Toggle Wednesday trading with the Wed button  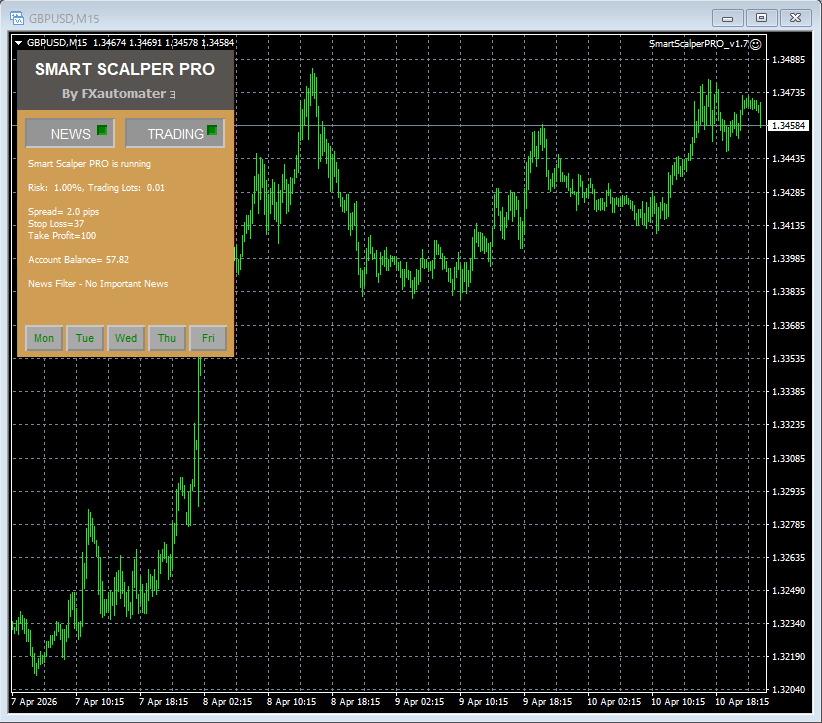[126, 338]
